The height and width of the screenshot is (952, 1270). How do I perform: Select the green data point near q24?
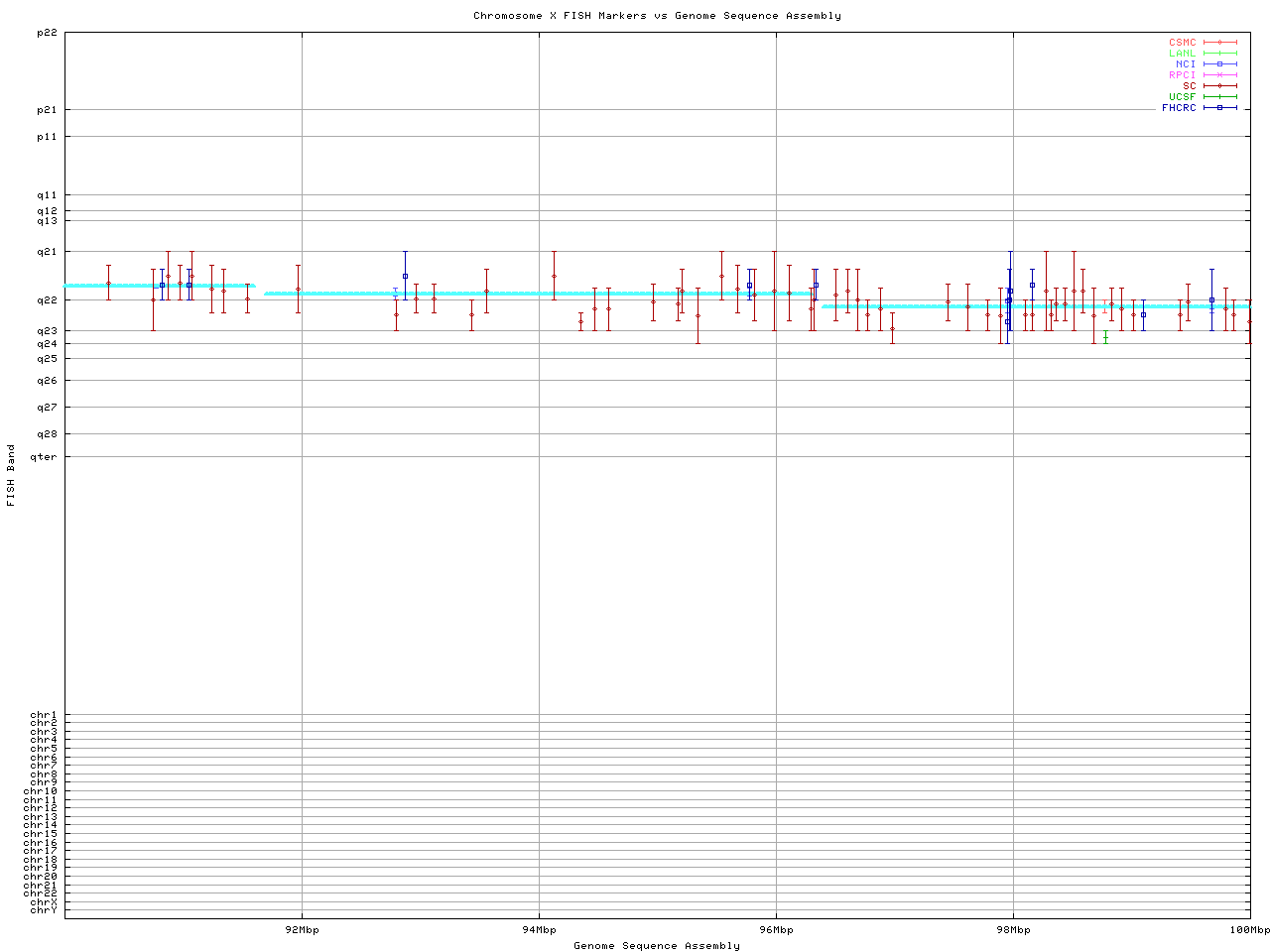1105,338
